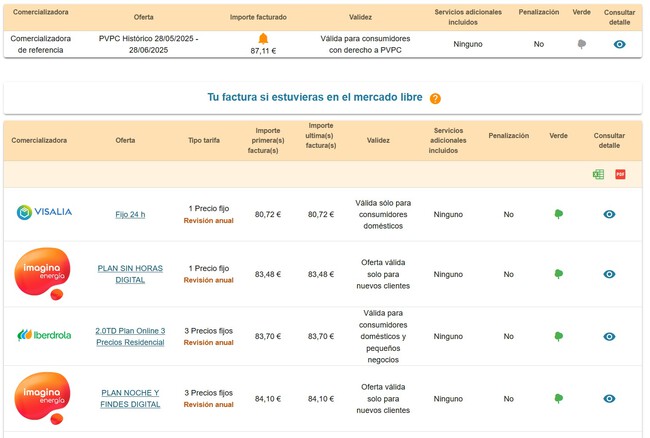650x438 pixels.
Task: Click 'PVPC Histórico 28/05/2025 - 28/06/2025' text
Action: pyautogui.click(x=148, y=44)
